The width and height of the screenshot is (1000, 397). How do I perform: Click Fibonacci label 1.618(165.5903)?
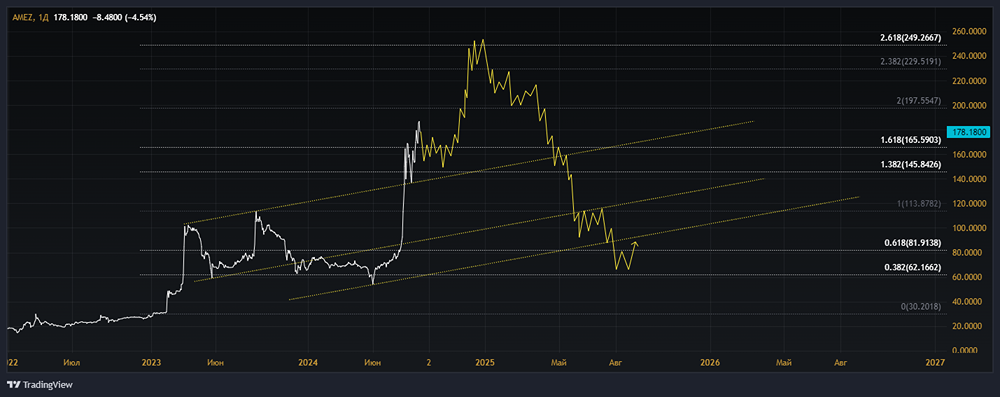910,140
